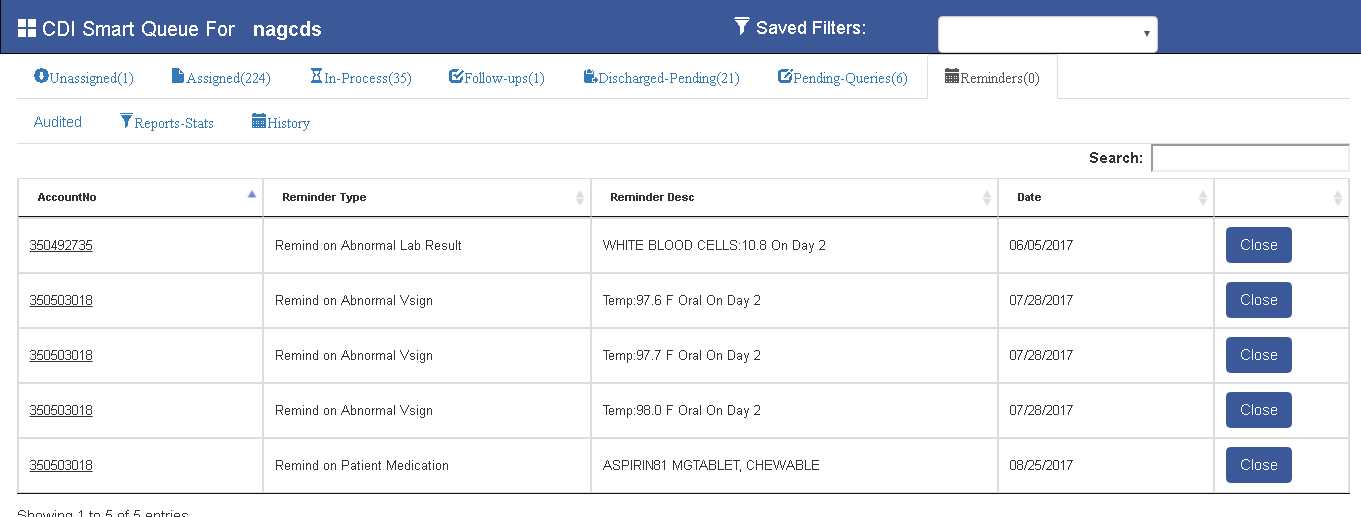Click the funnel icon next to Saved Filters
Screen dimensions: 1361x517
point(741,26)
